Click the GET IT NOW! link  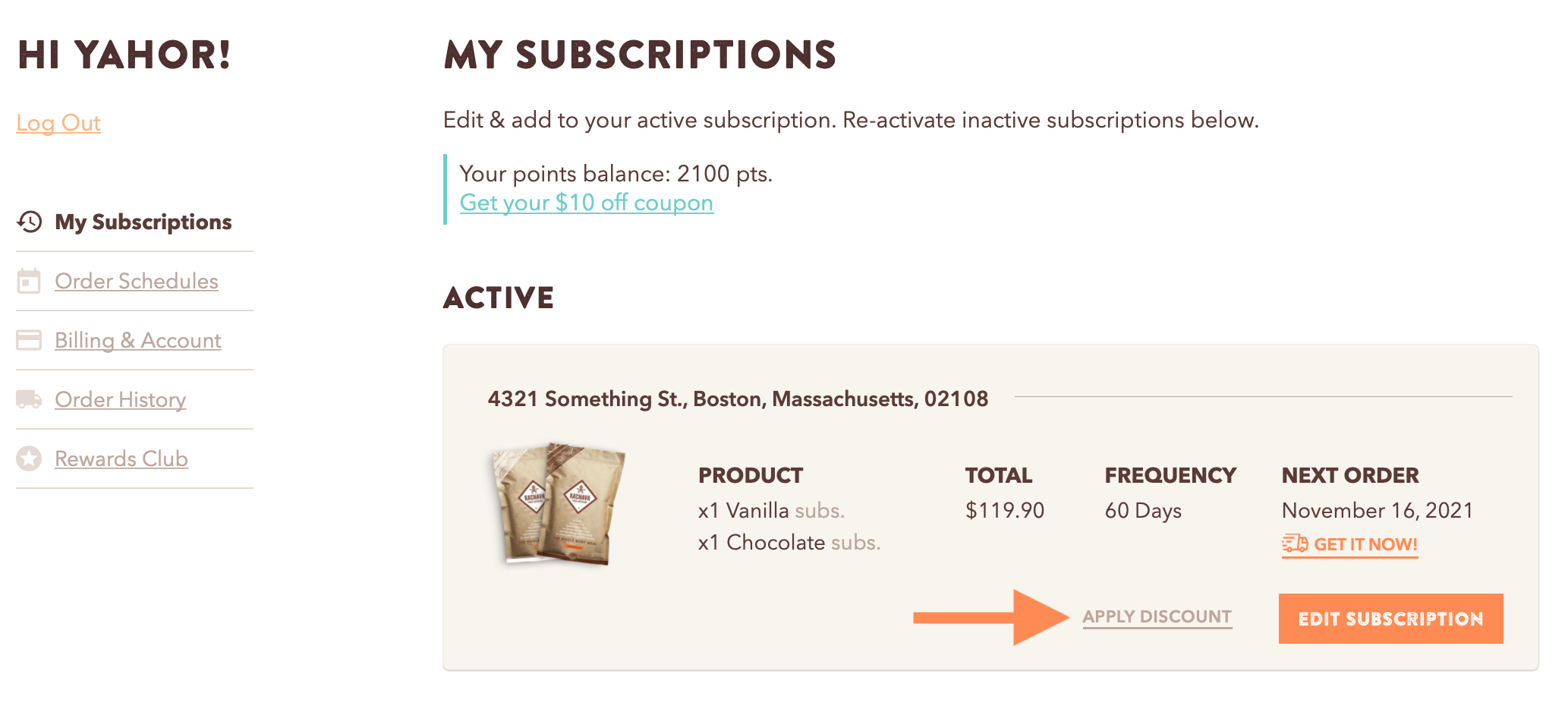tap(1365, 544)
